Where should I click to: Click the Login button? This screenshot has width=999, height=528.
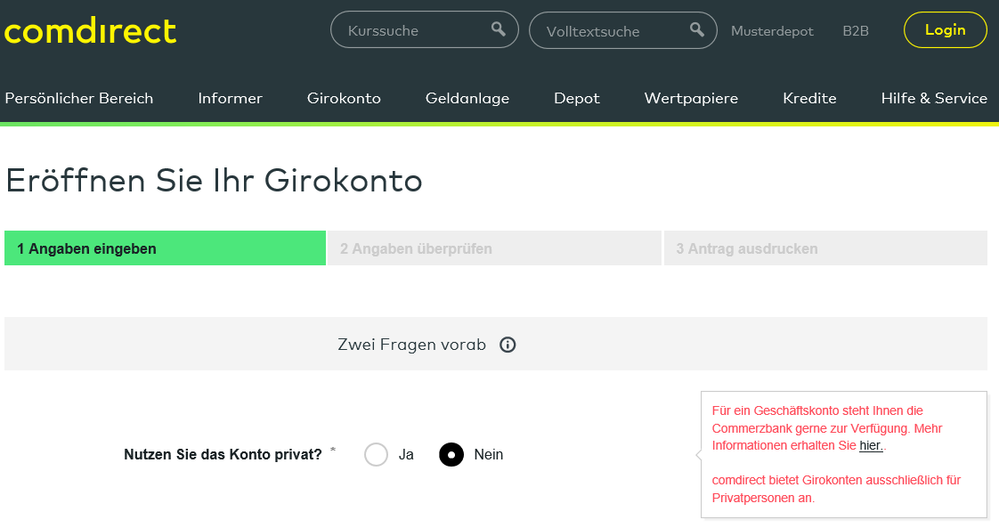tap(945, 30)
